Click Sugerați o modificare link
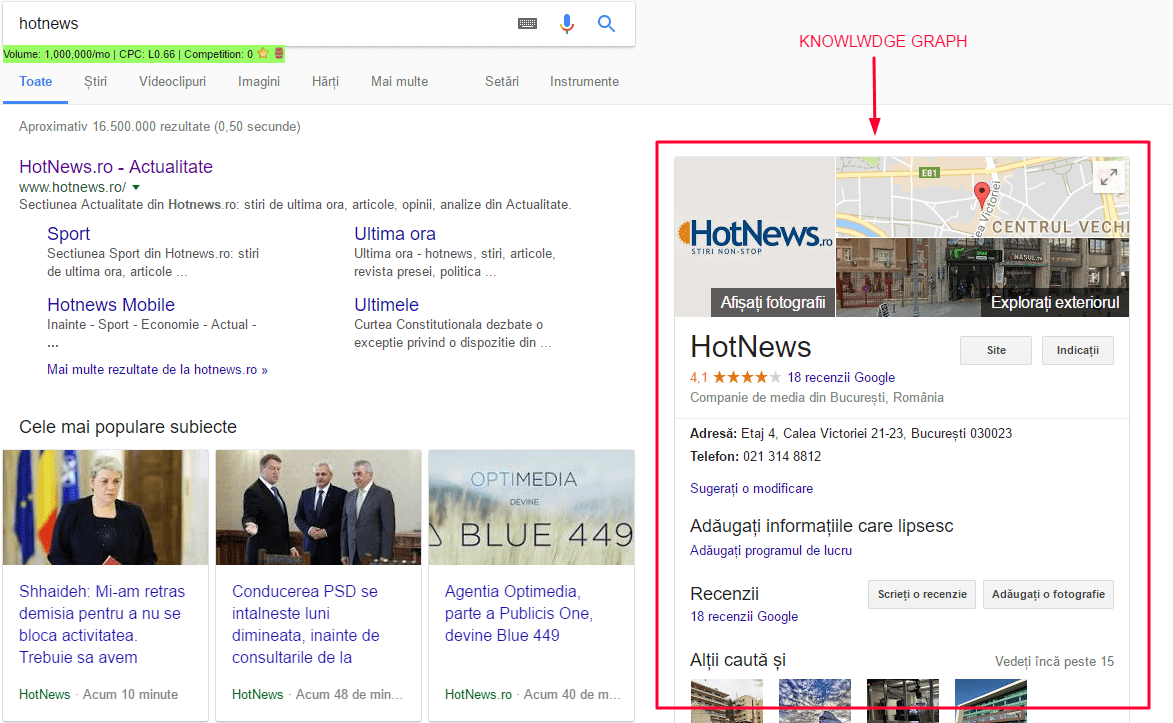Screen dimensions: 1173x723 point(751,489)
